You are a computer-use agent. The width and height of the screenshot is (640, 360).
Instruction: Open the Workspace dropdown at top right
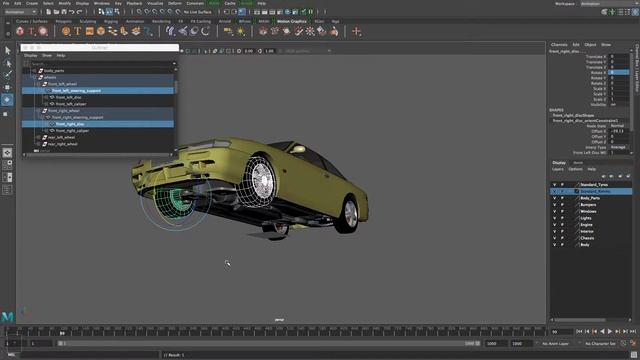pos(609,4)
